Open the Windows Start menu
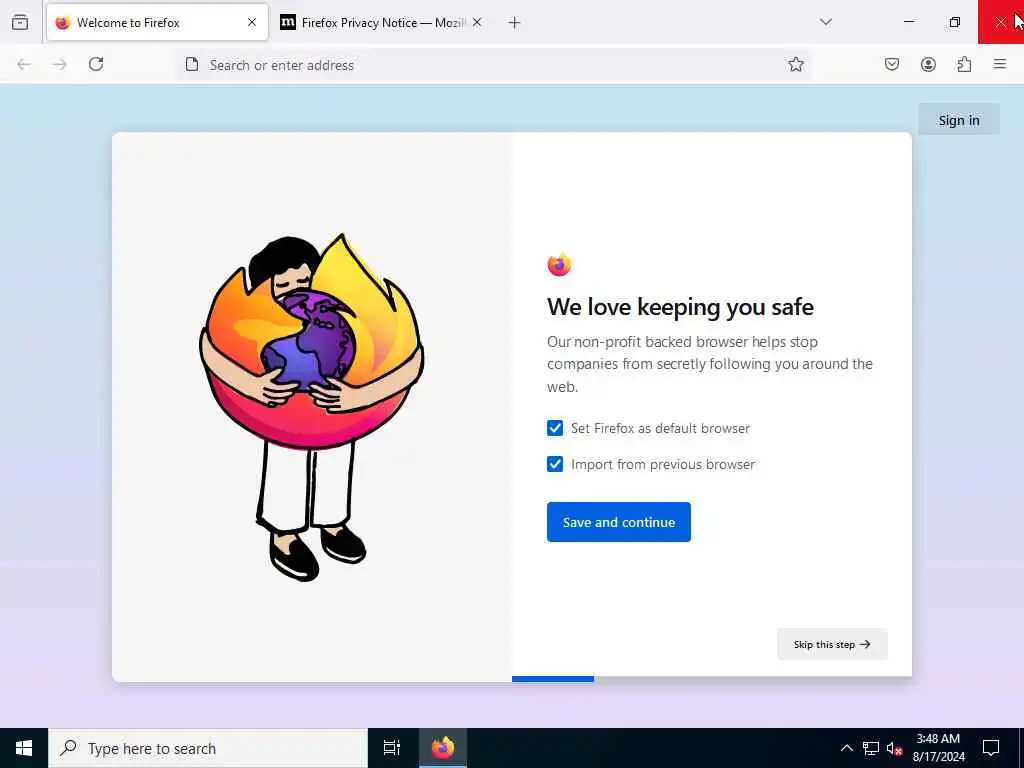 point(24,748)
